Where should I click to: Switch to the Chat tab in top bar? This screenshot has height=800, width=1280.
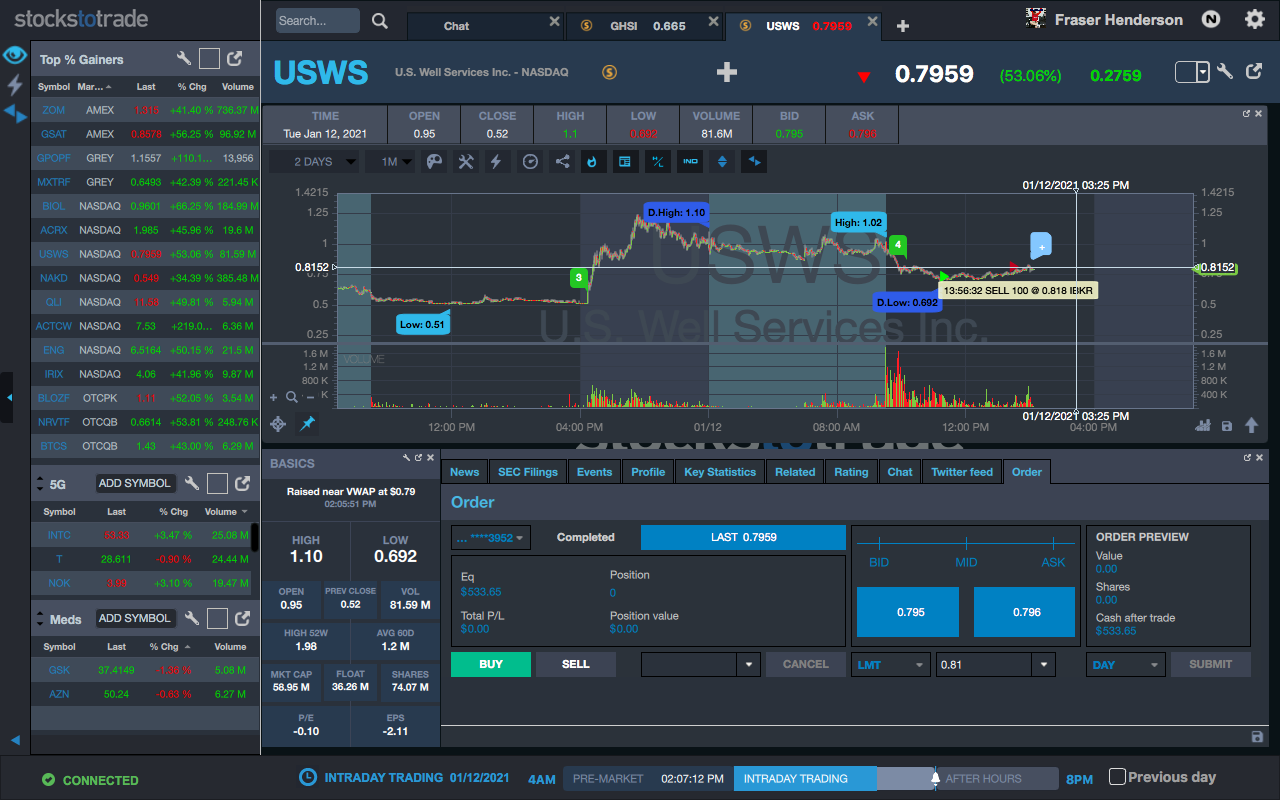point(486,25)
